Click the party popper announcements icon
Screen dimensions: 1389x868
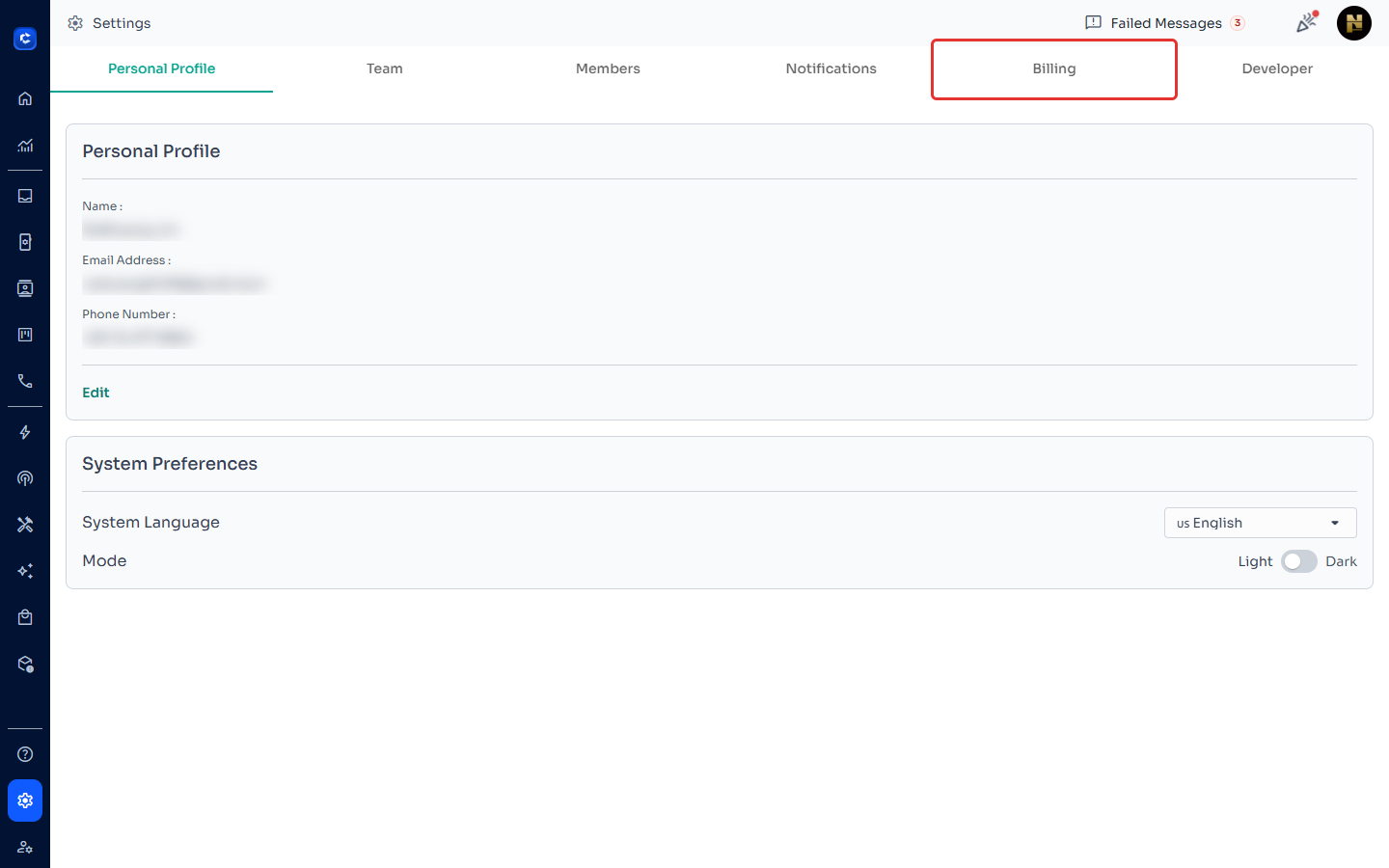[1307, 22]
